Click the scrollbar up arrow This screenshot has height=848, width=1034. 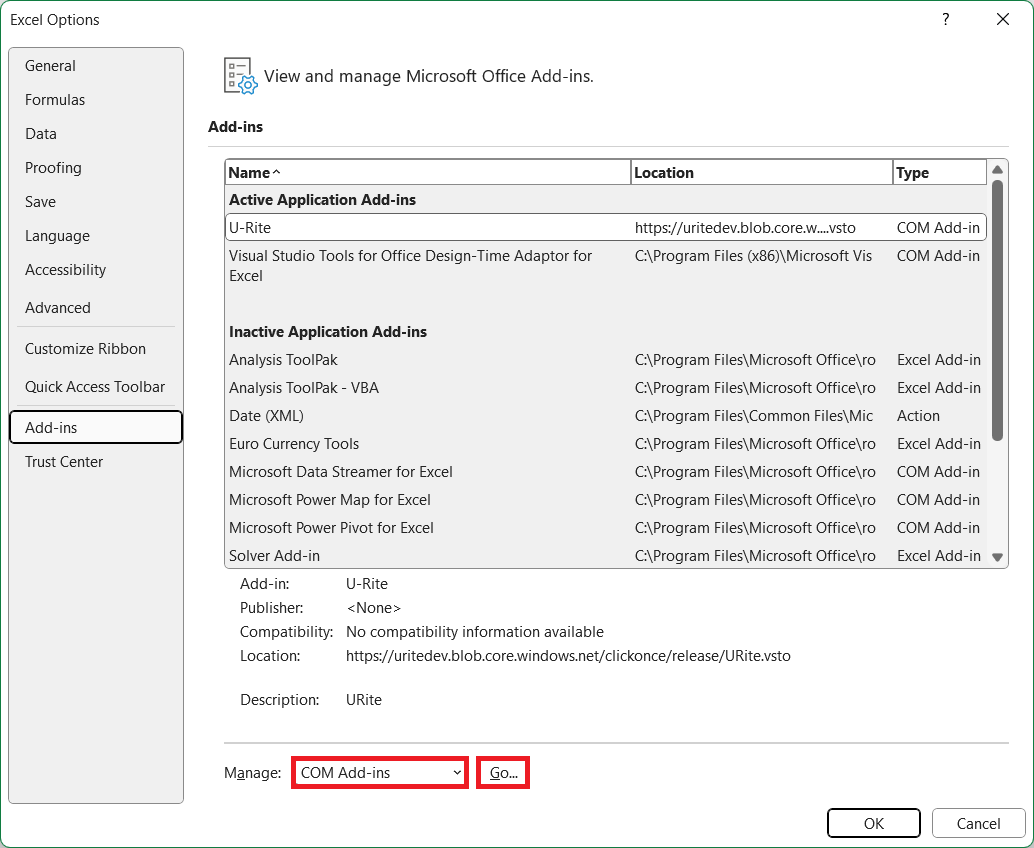pyautogui.click(x=997, y=170)
